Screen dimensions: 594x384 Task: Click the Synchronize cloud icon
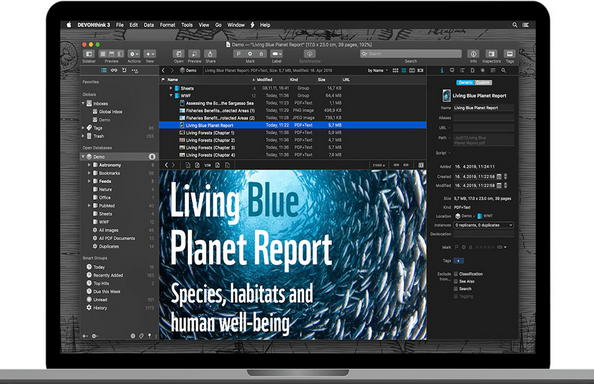pos(310,54)
